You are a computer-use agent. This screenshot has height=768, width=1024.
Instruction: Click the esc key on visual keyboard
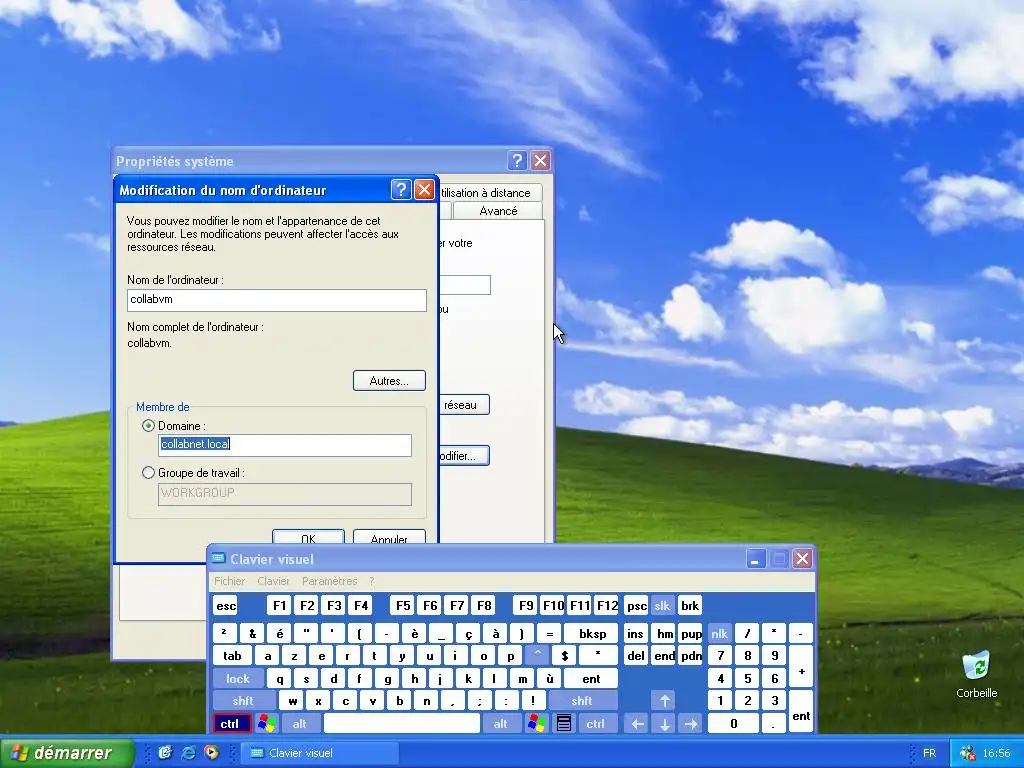click(x=225, y=606)
